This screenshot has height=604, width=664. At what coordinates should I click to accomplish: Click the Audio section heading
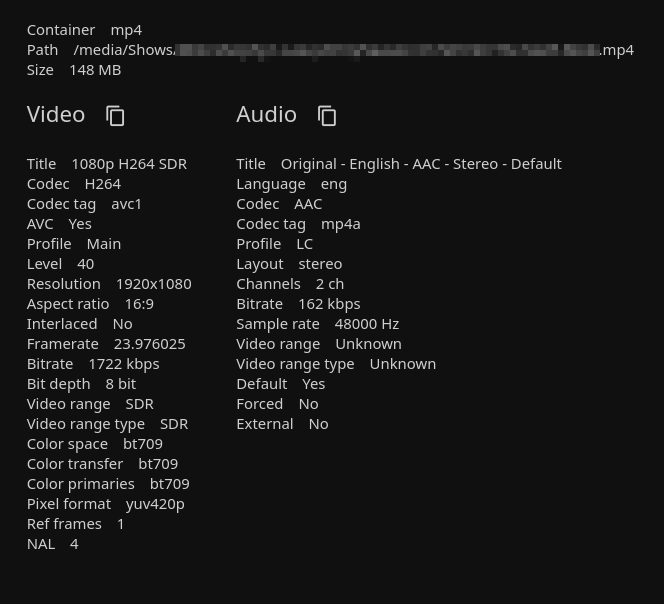coord(266,115)
